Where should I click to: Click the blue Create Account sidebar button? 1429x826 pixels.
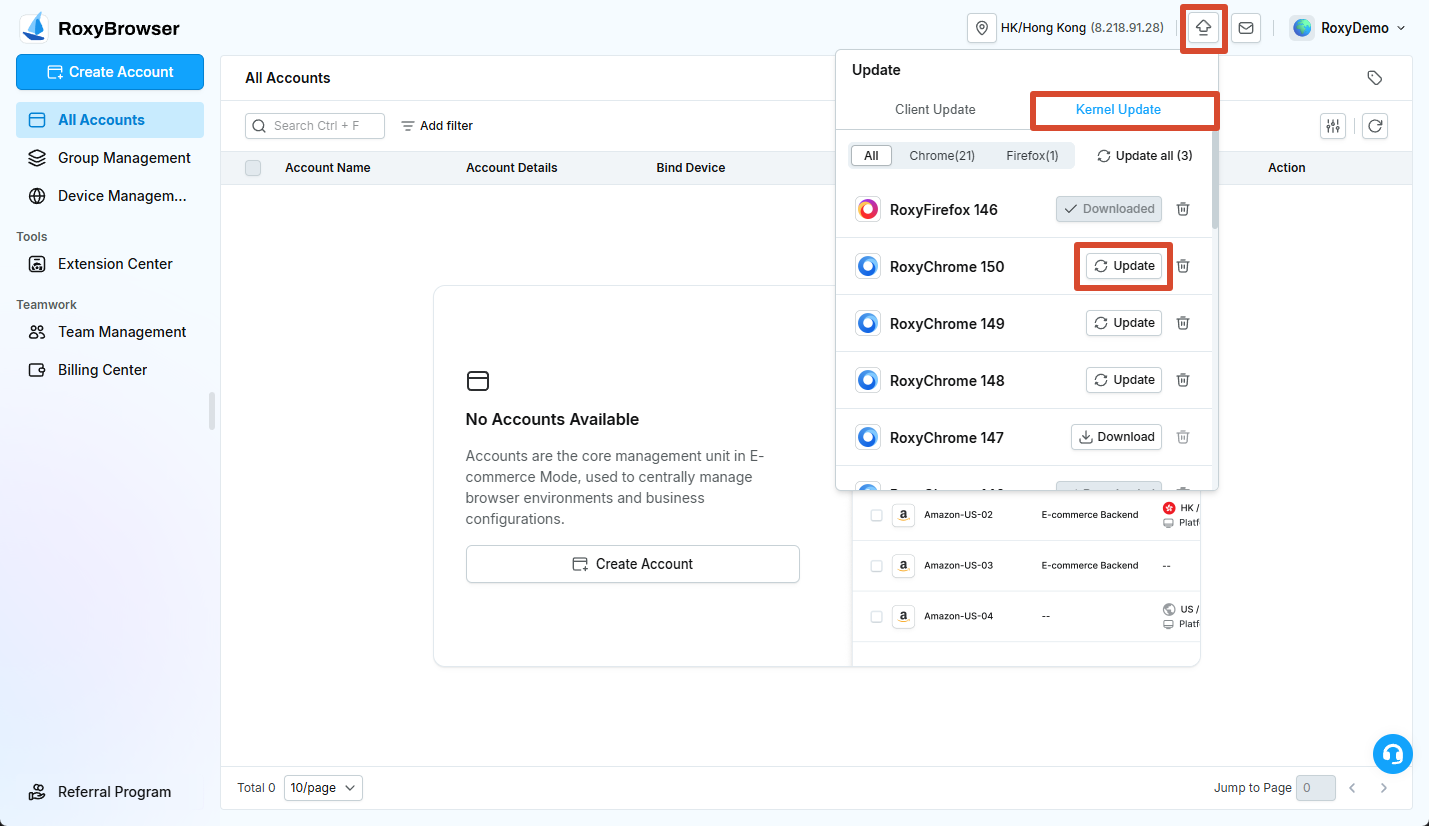click(x=110, y=72)
